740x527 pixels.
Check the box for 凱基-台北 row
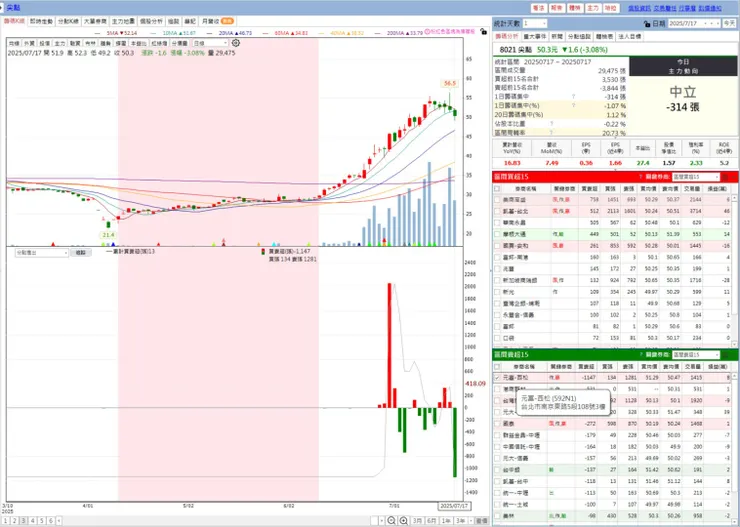pyautogui.click(x=497, y=211)
